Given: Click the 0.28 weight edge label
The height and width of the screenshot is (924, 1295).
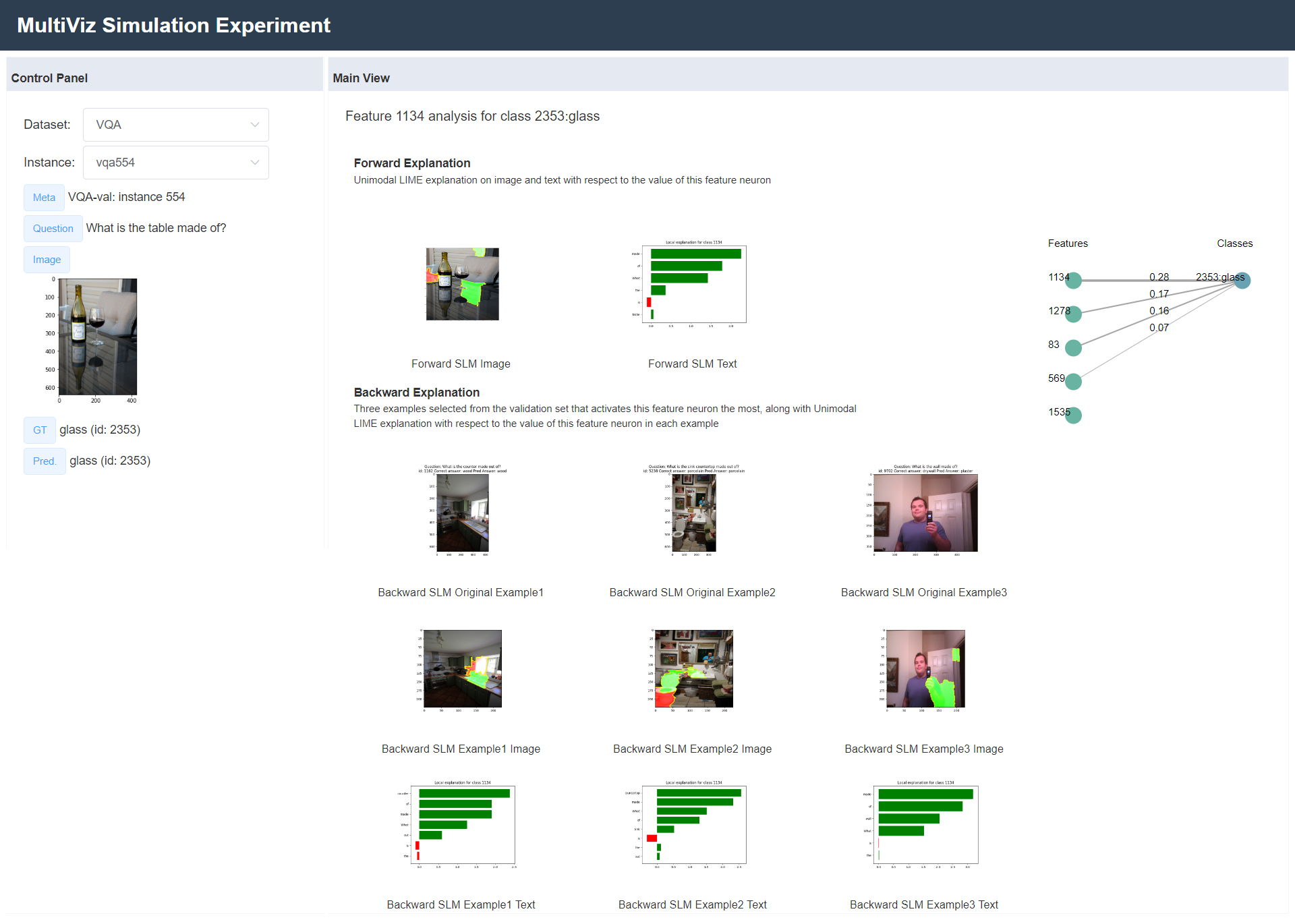Looking at the screenshot, I should pos(1159,277).
